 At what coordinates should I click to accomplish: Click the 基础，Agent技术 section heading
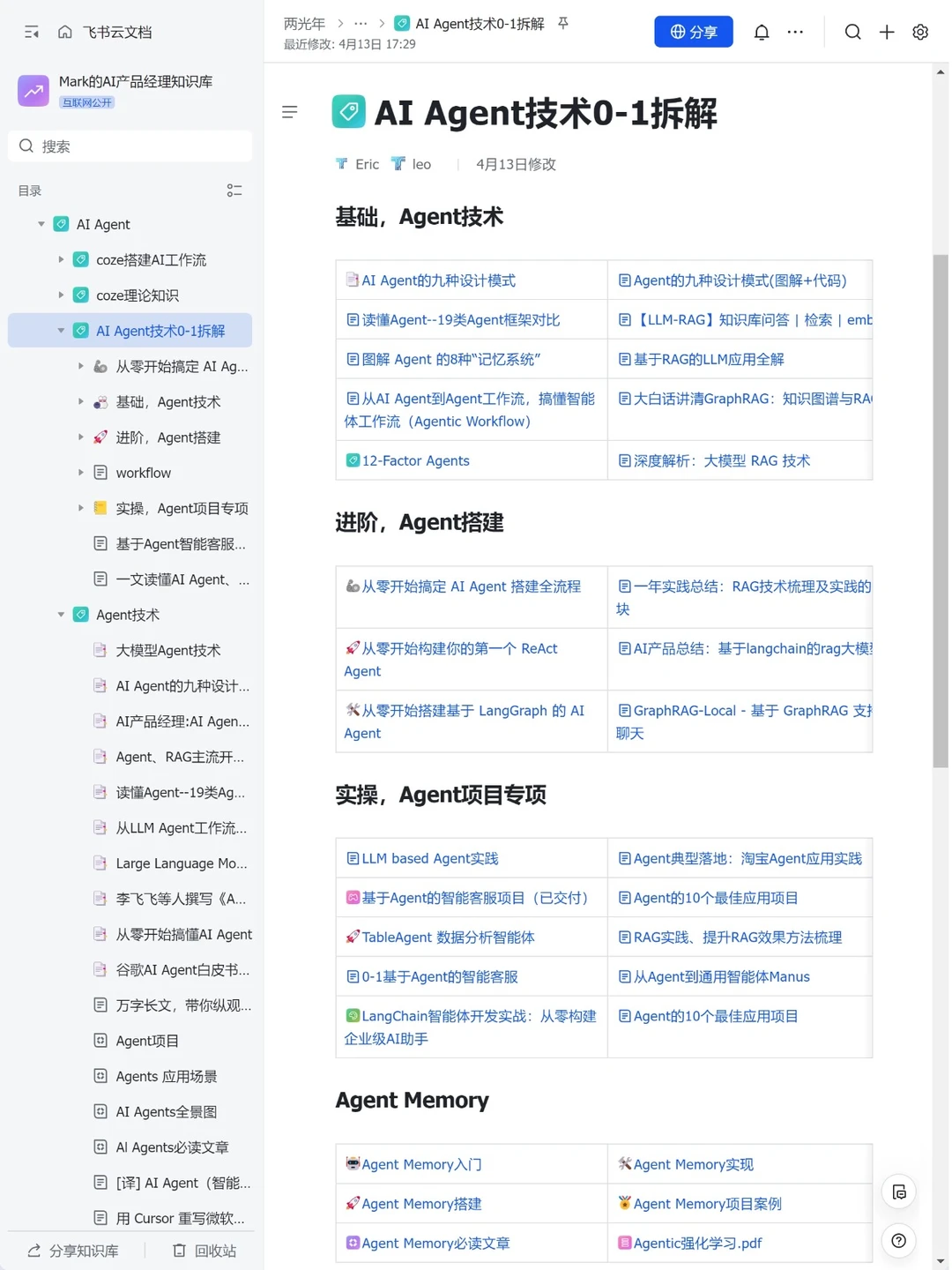tap(420, 217)
